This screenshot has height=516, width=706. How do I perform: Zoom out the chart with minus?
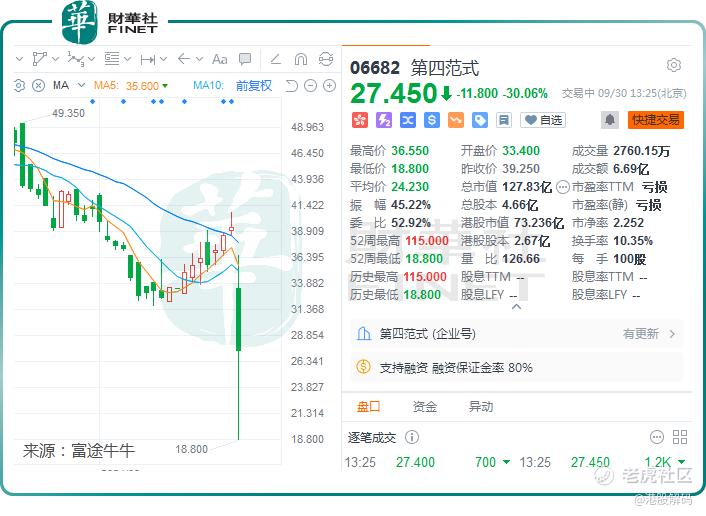(310, 85)
